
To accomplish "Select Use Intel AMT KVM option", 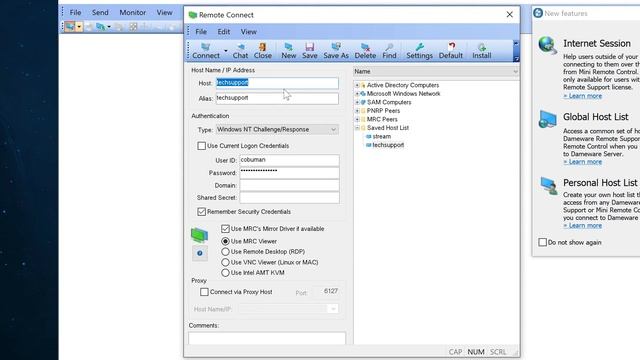I will point(225,273).
